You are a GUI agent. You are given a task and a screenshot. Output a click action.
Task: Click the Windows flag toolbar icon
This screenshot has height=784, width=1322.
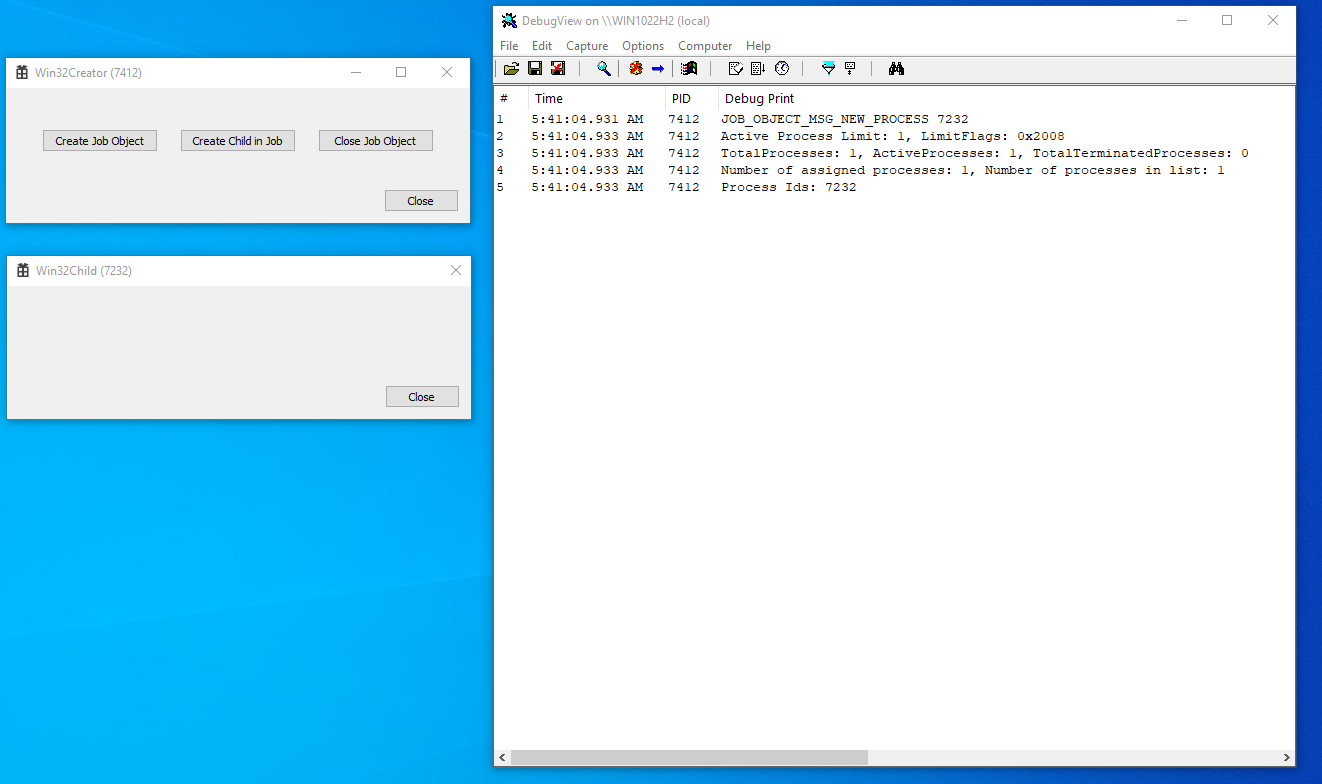coord(689,69)
